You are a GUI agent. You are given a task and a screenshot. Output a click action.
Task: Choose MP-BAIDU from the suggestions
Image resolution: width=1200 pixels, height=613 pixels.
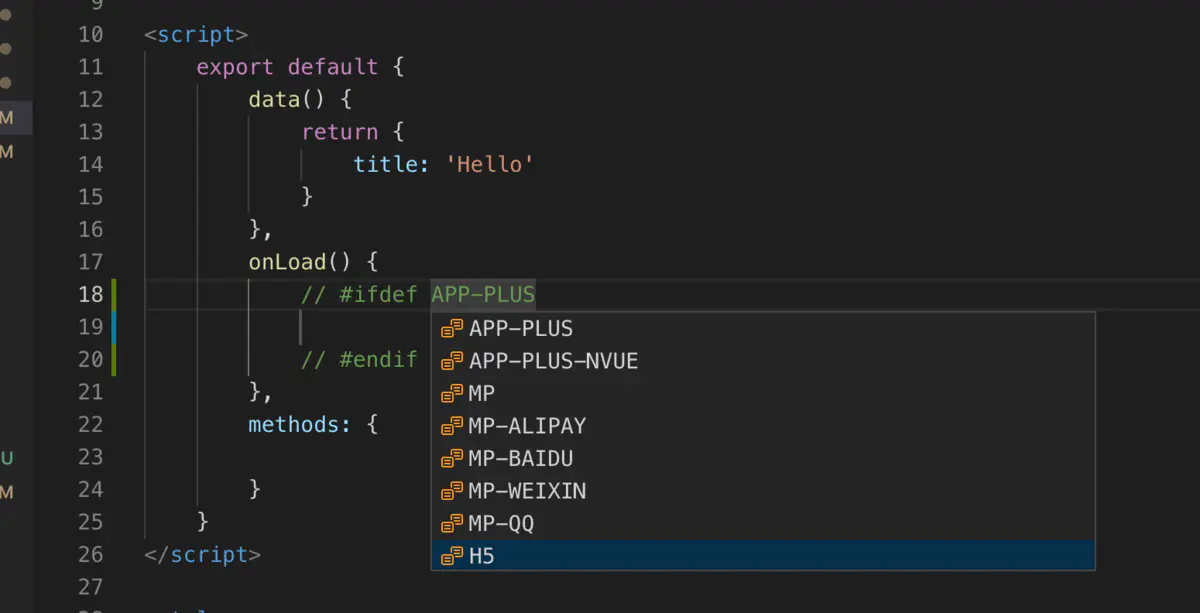pos(763,458)
